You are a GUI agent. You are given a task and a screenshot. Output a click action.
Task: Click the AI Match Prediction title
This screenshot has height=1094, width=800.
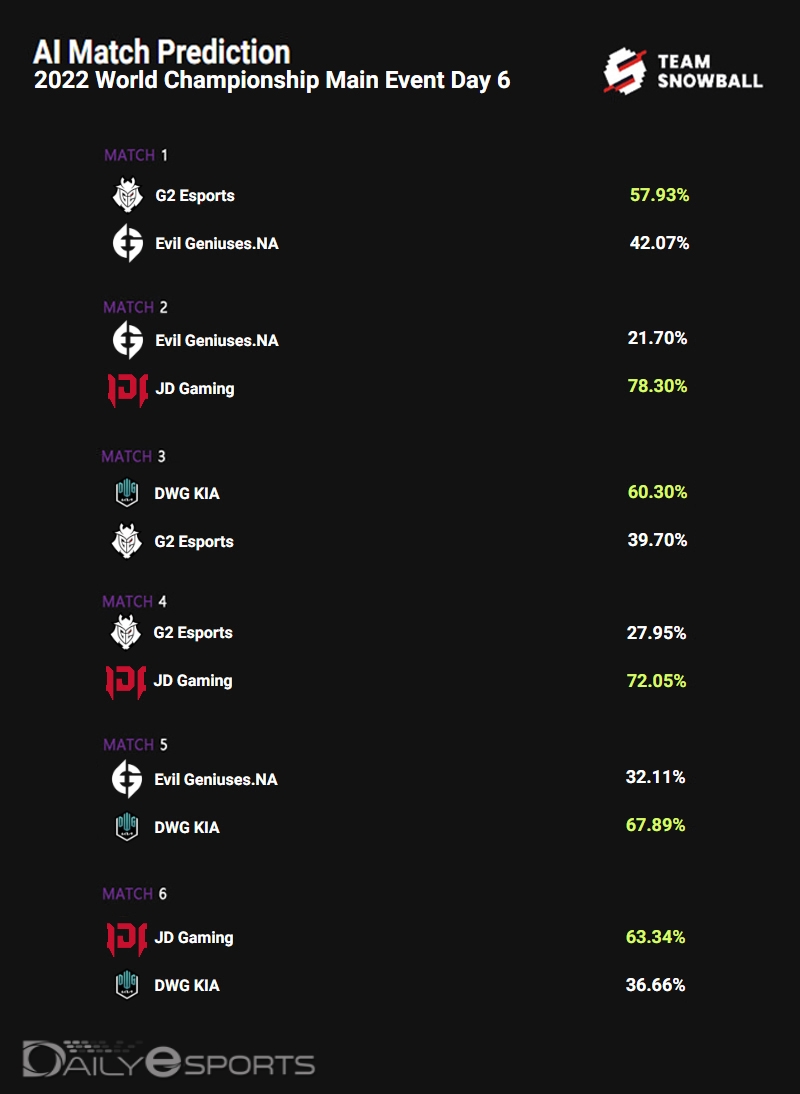(162, 52)
